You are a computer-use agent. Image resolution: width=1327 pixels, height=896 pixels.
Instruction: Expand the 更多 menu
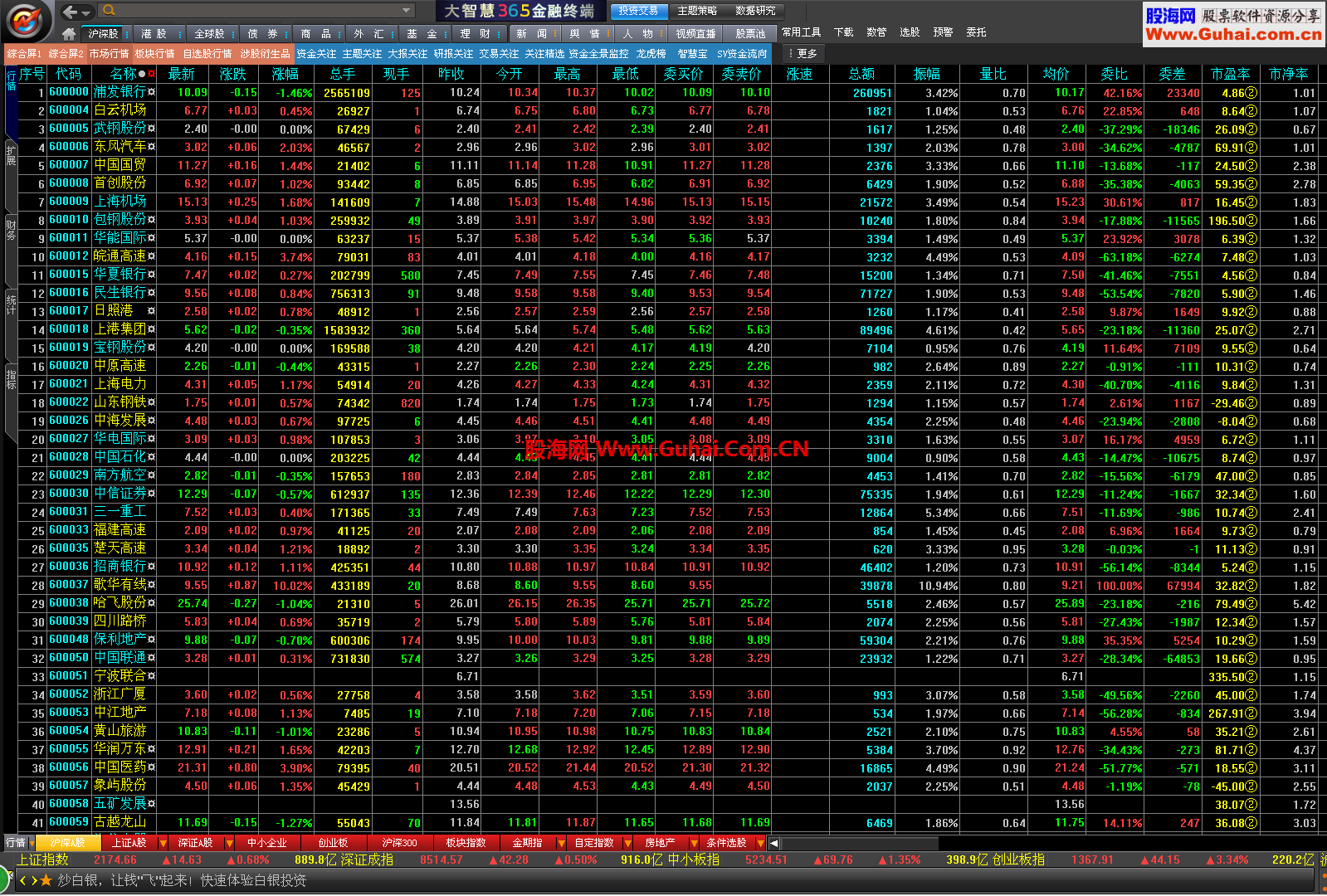[803, 54]
